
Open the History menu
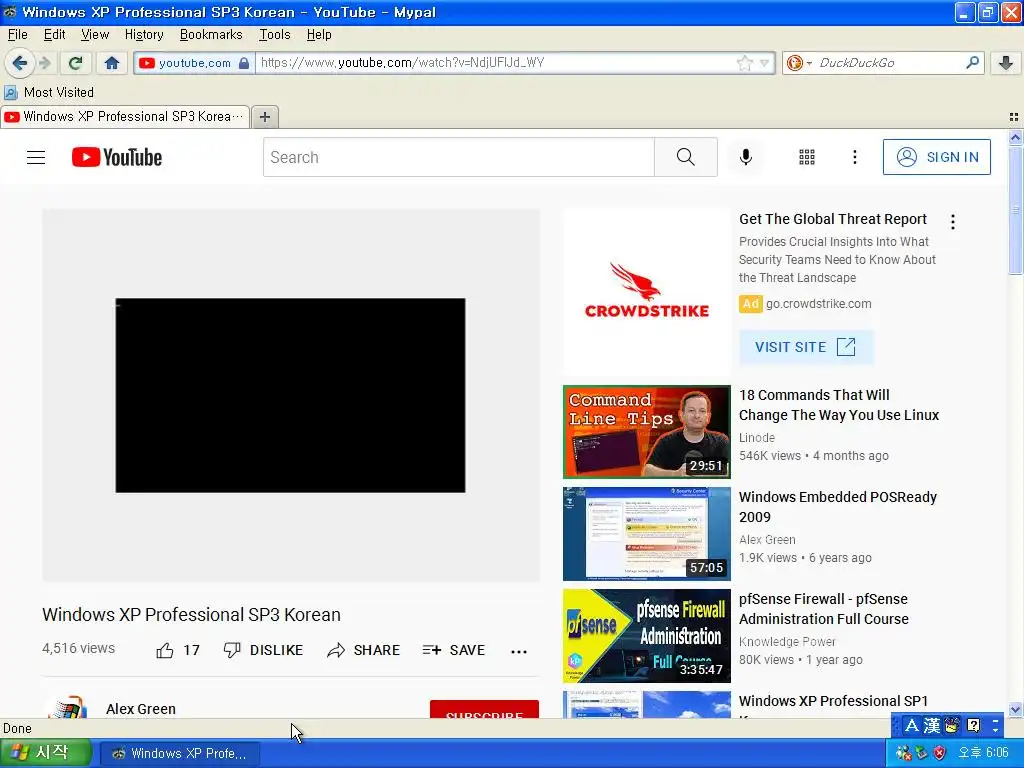click(x=144, y=35)
